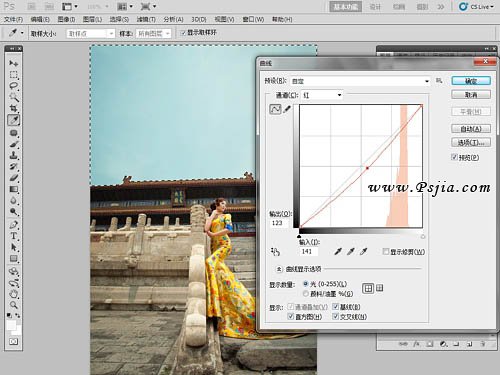Select the Pen tool
The width and height of the screenshot is (500, 375).
click(x=13, y=224)
